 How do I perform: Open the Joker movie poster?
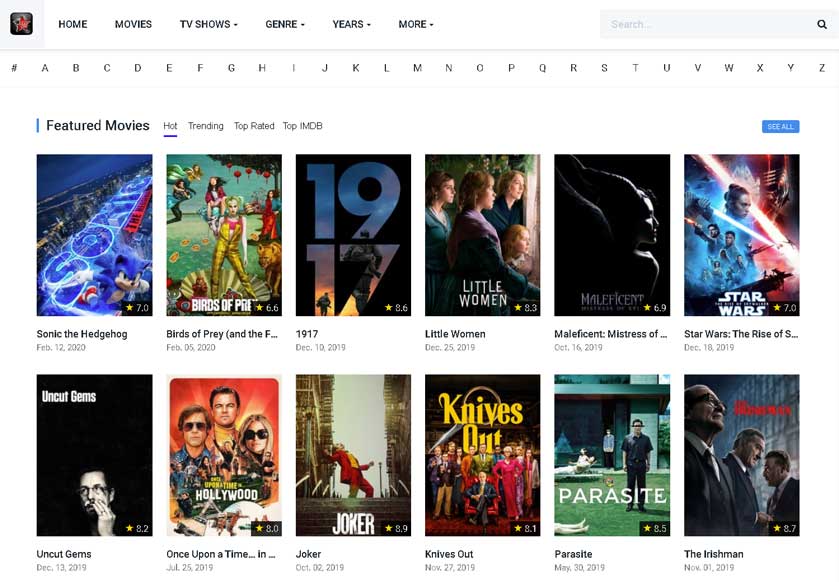(x=353, y=455)
